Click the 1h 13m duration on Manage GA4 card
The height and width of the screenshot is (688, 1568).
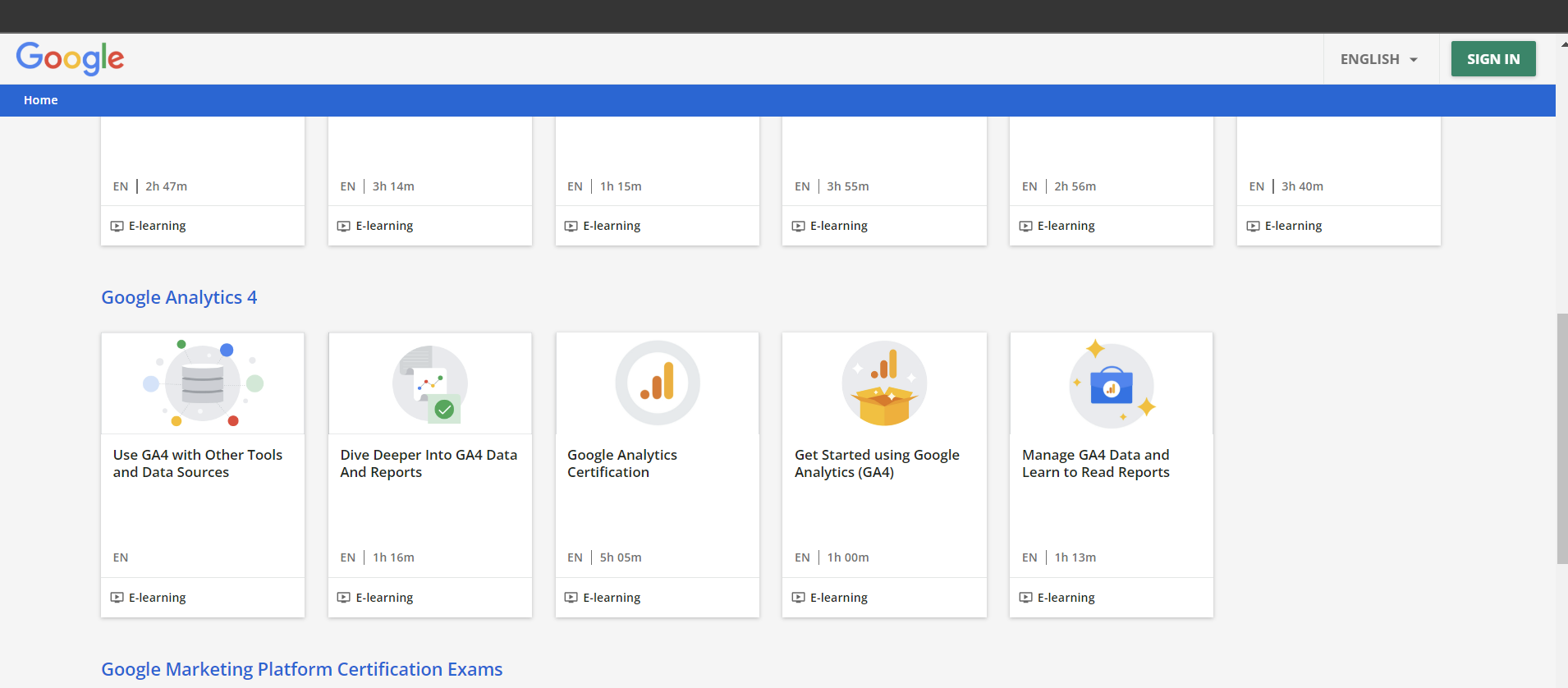click(1075, 557)
